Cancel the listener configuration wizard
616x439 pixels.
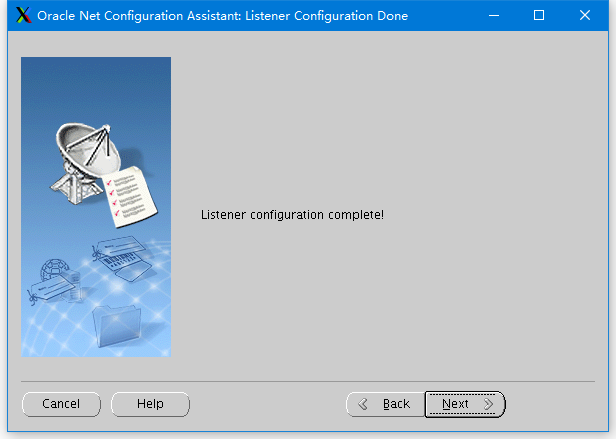(x=61, y=404)
